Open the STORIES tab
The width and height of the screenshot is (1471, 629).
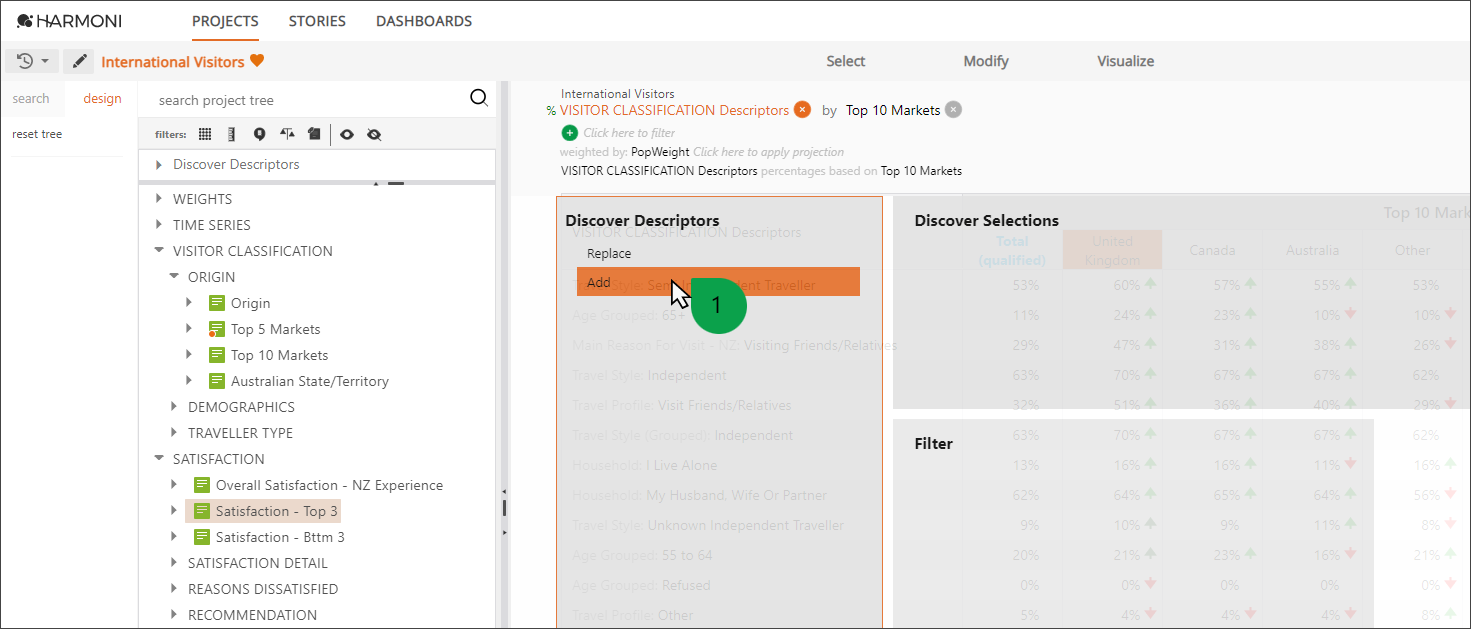tap(317, 21)
